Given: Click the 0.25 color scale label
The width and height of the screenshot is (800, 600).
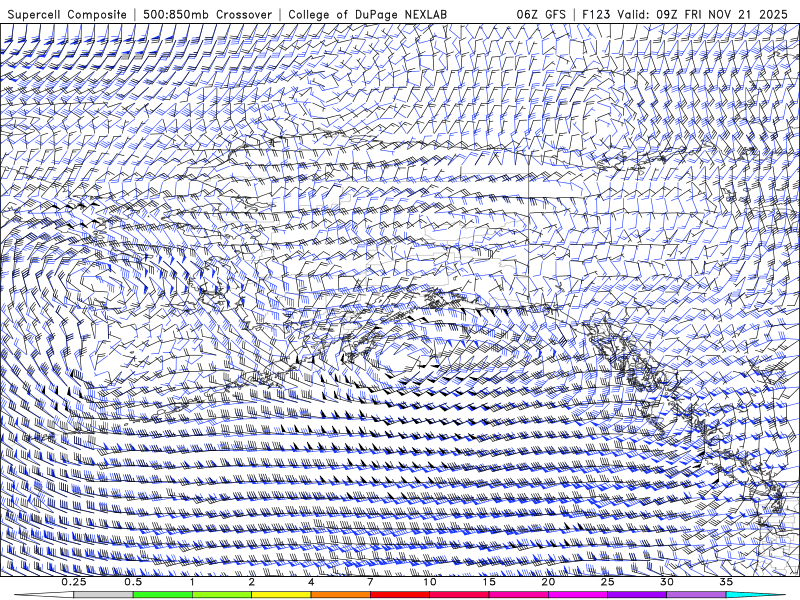Looking at the screenshot, I should (73, 582).
